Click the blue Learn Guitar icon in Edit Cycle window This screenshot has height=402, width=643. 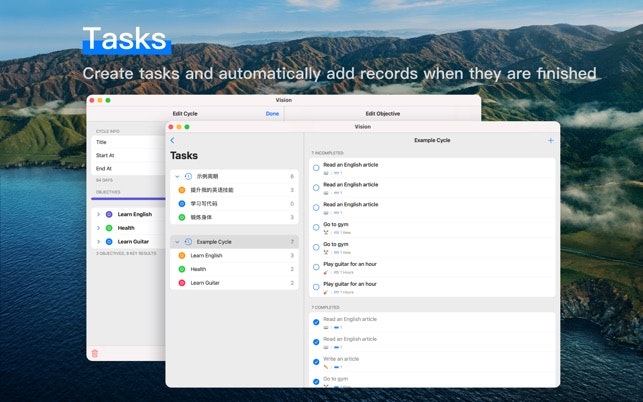(109, 242)
